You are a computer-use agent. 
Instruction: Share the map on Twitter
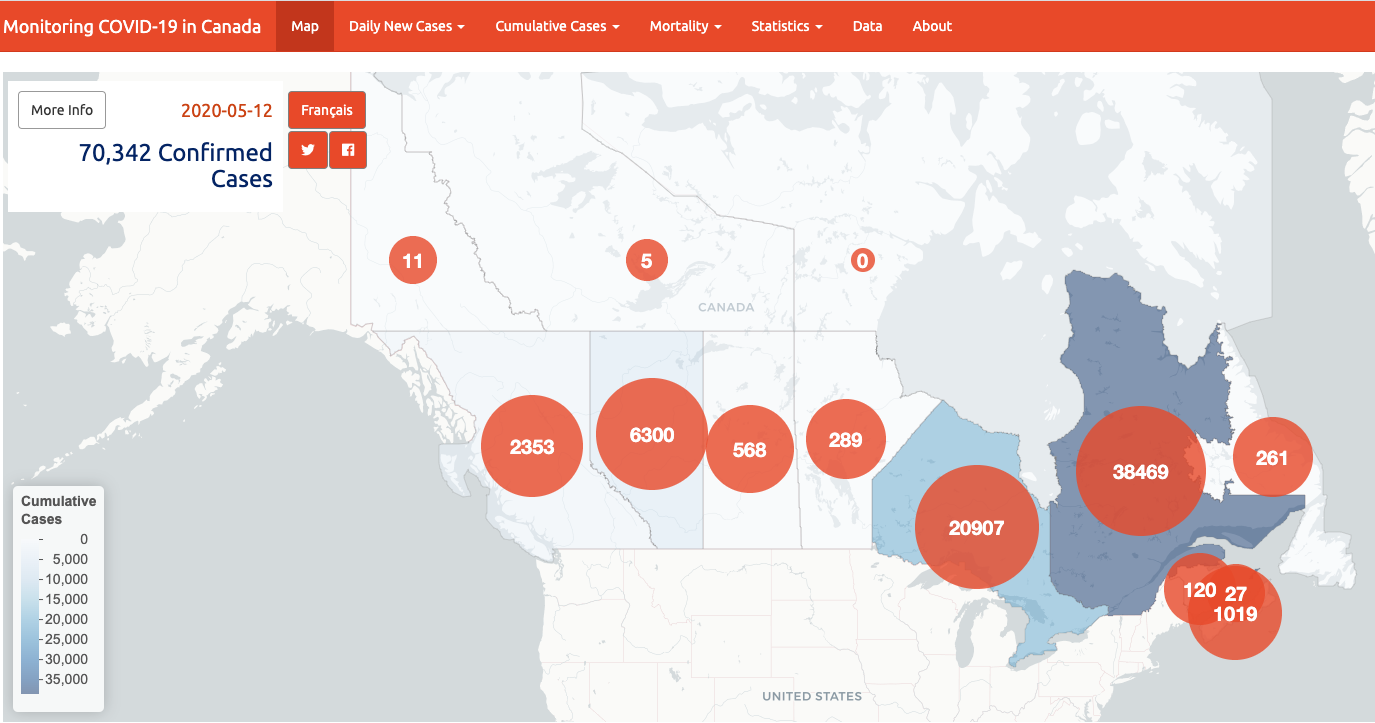(308, 150)
